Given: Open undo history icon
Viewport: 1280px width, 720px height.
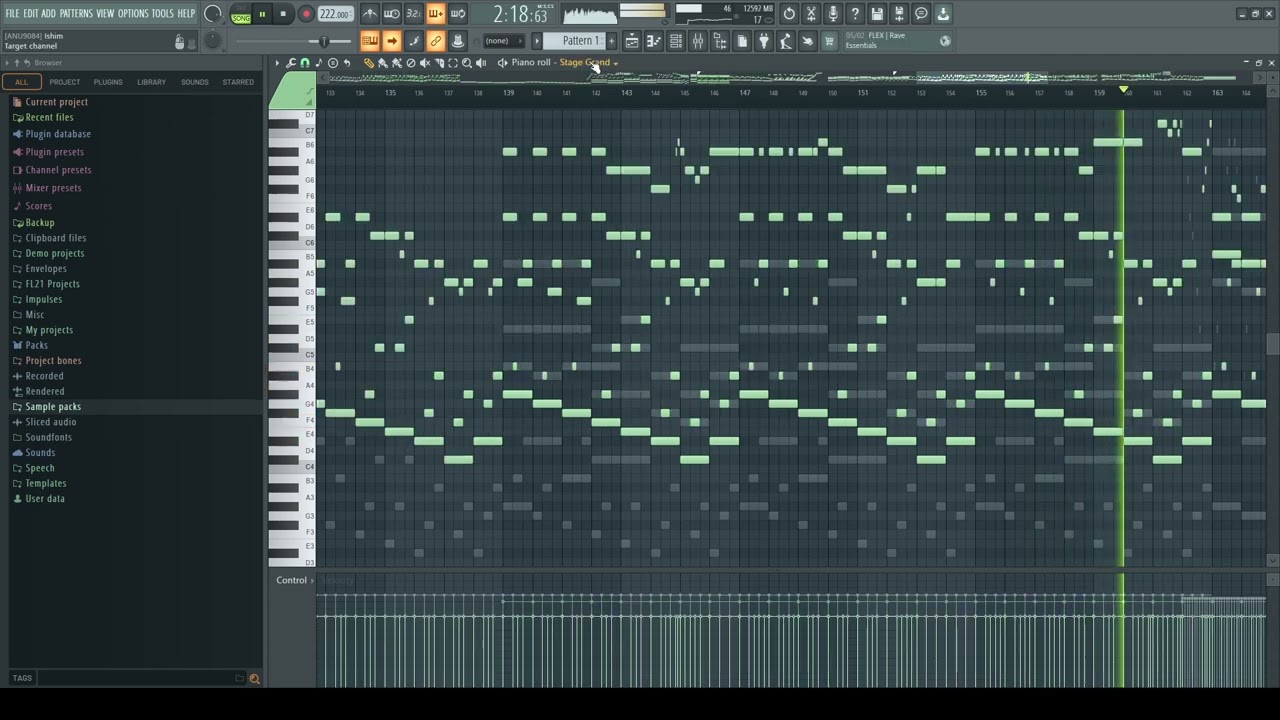Looking at the screenshot, I should (x=789, y=14).
